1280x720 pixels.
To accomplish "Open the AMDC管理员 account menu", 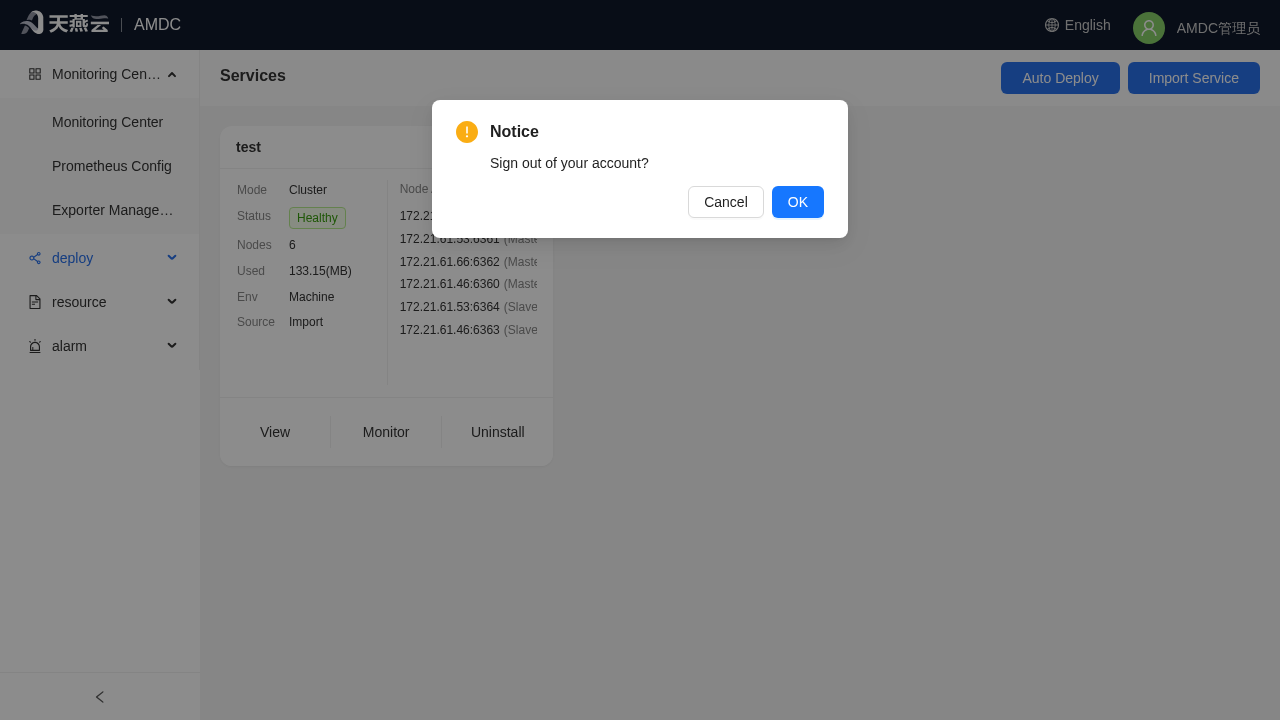I will (x=1218, y=28).
